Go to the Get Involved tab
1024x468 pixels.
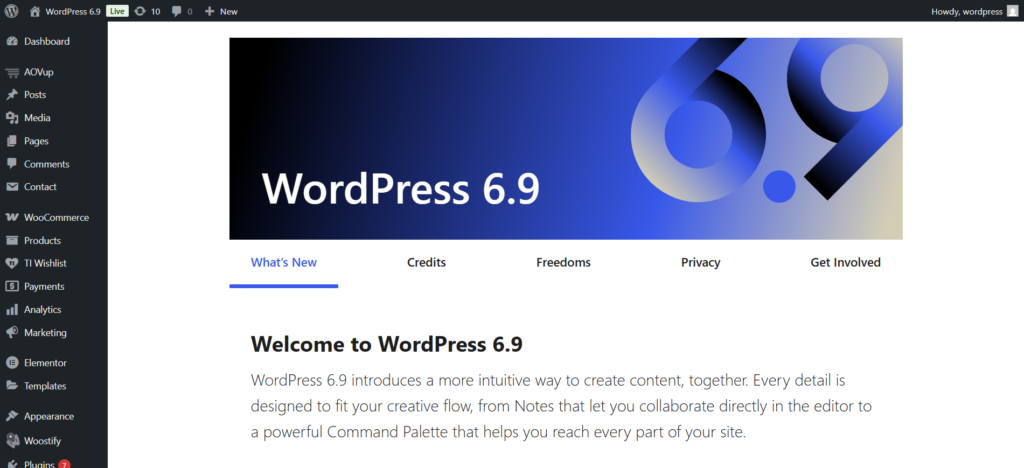845,263
